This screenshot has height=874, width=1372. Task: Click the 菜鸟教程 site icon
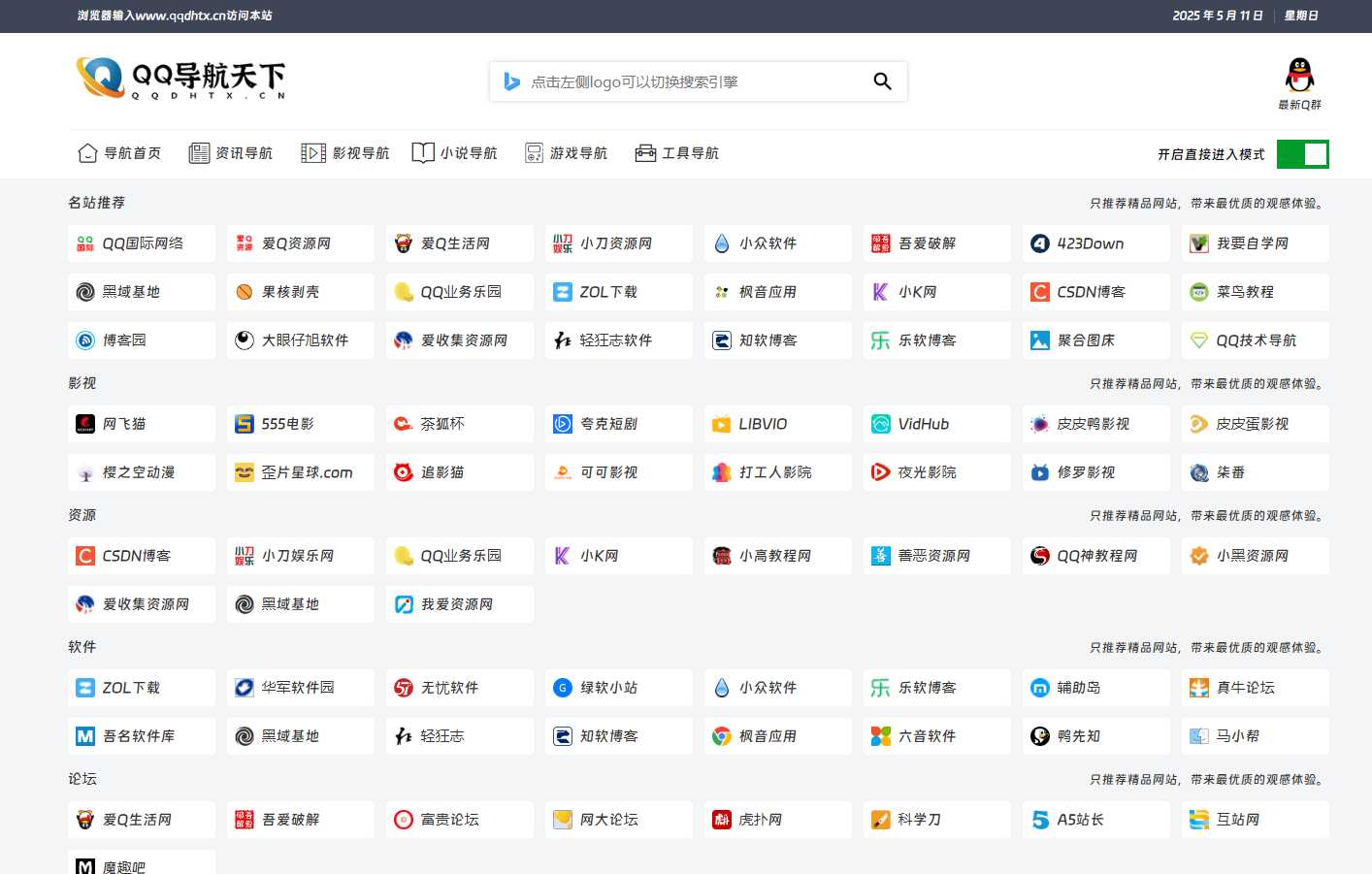point(1199,292)
